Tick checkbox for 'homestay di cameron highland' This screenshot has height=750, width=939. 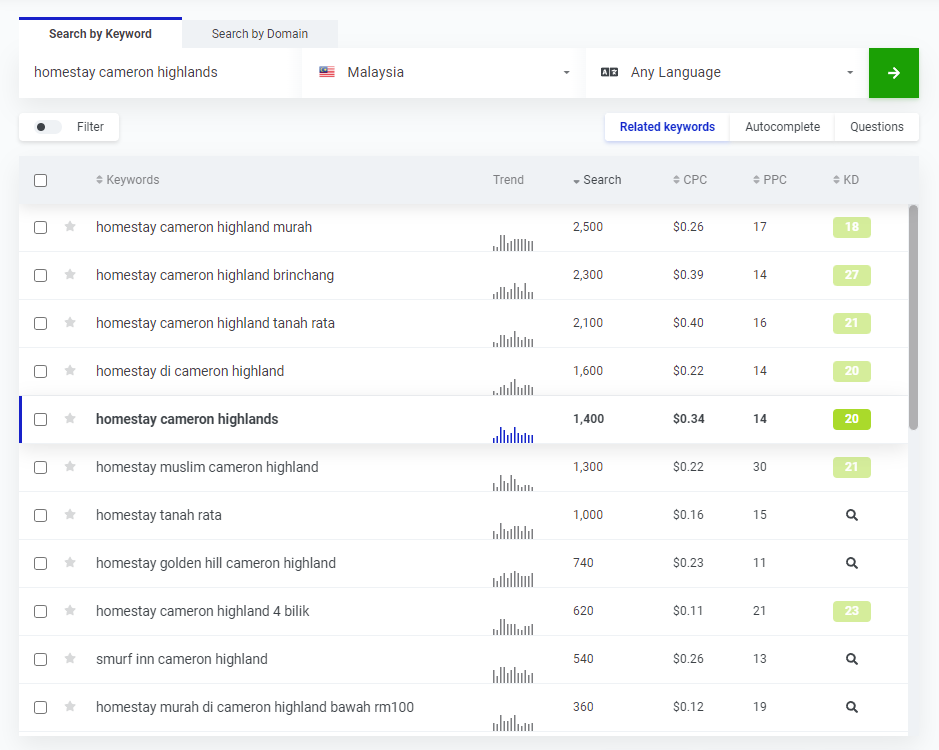[x=40, y=371]
